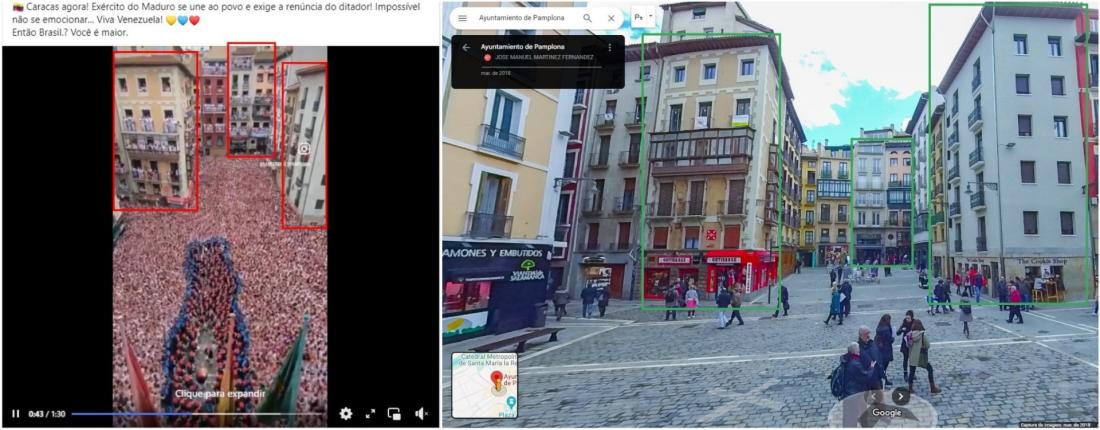This screenshot has width=1100, height=430.
Task: Click the 'Clique para expandir' overlay text
Action: coord(220,394)
